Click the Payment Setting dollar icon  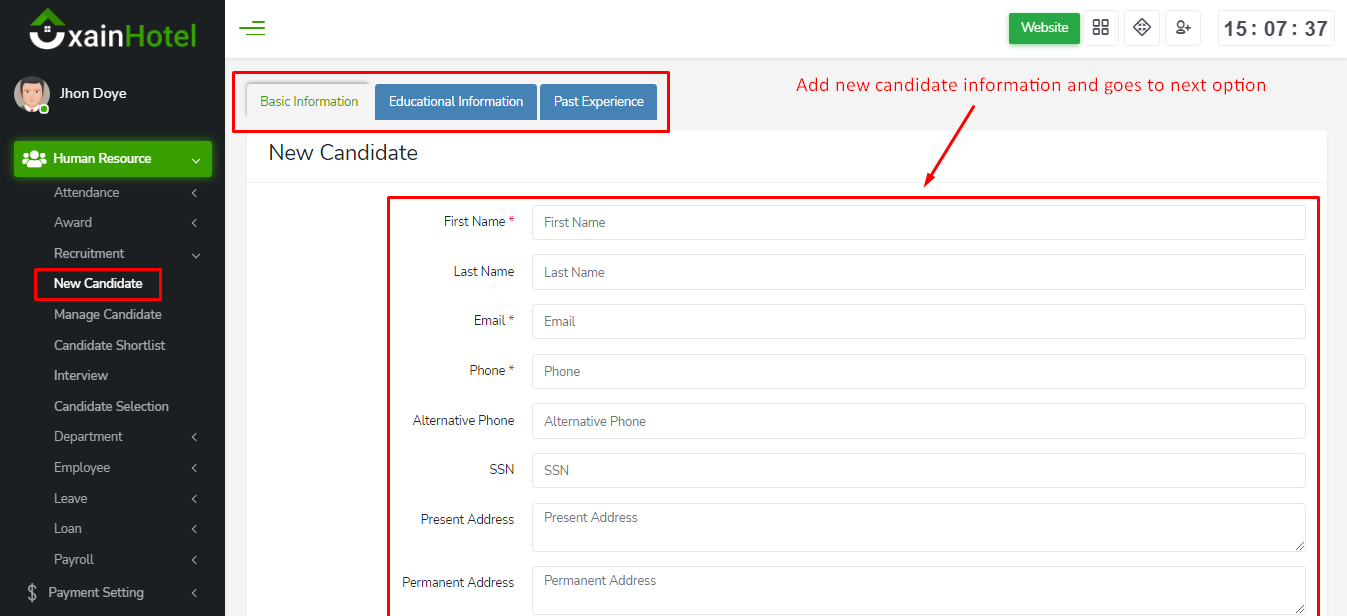tap(33, 593)
